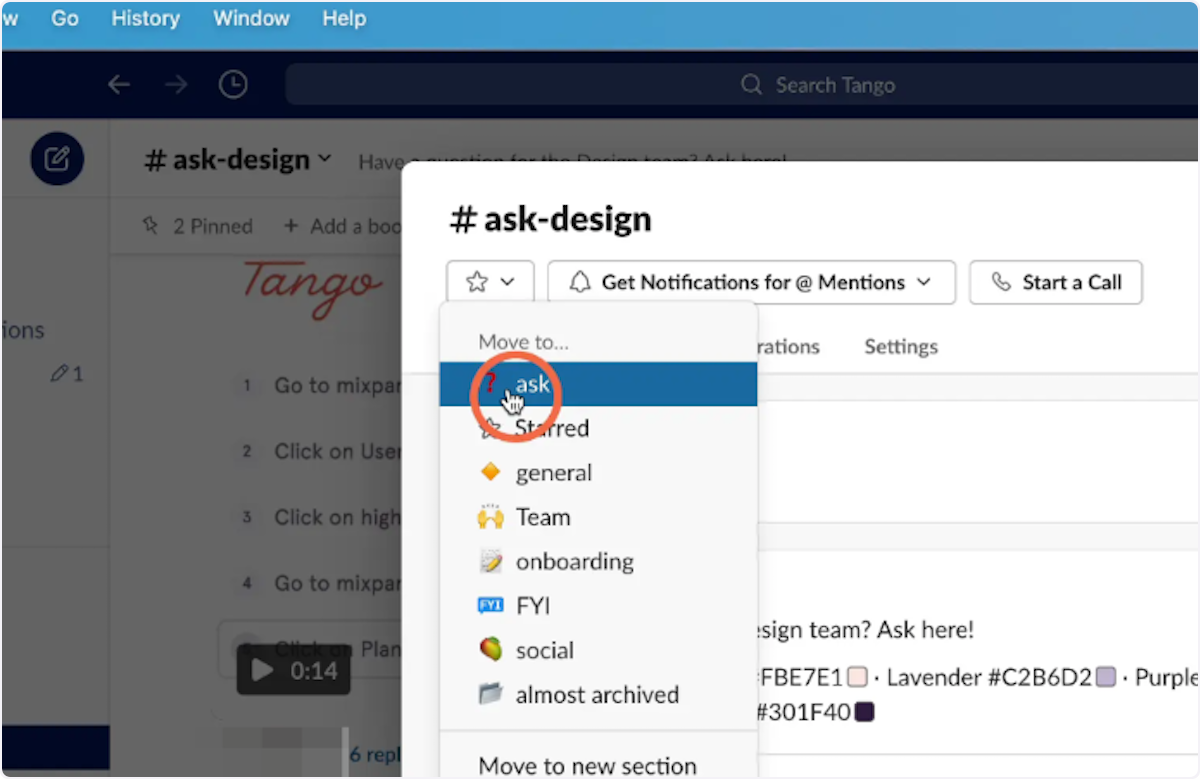Image resolution: width=1200 pixels, height=779 pixels.
Task: Open the Help menu
Action: (x=344, y=18)
